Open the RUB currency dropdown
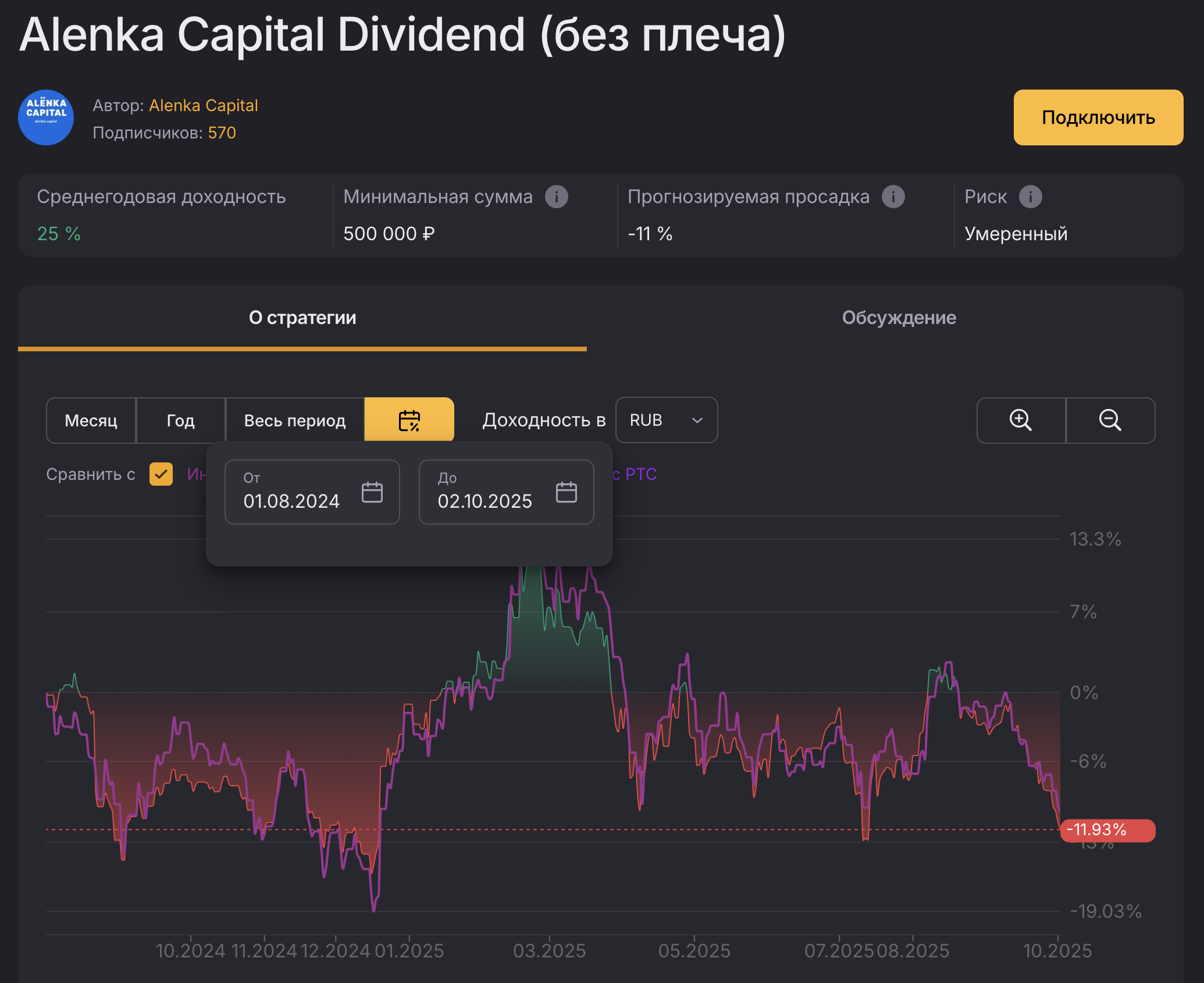 tap(666, 420)
